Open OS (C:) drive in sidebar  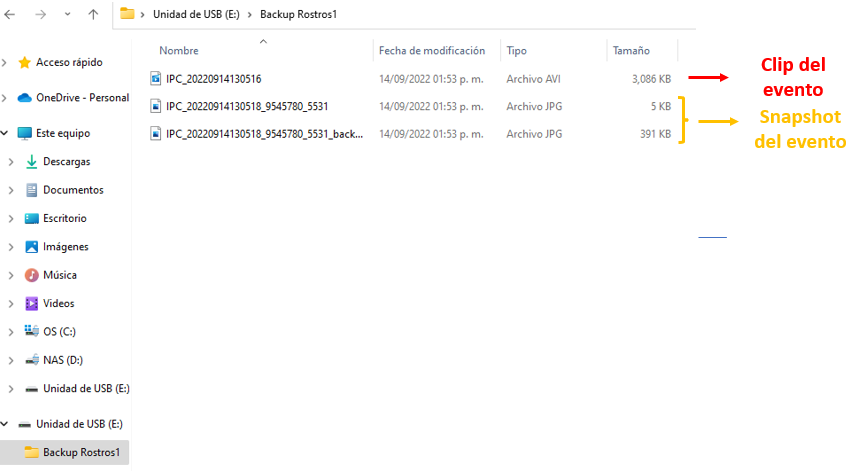click(59, 331)
